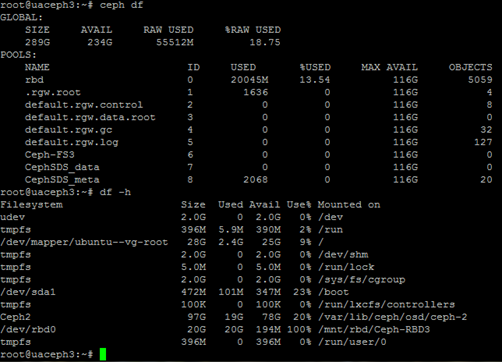The image size is (502, 362).
Task: Select default.rgw.log pool name
Action: (72, 143)
